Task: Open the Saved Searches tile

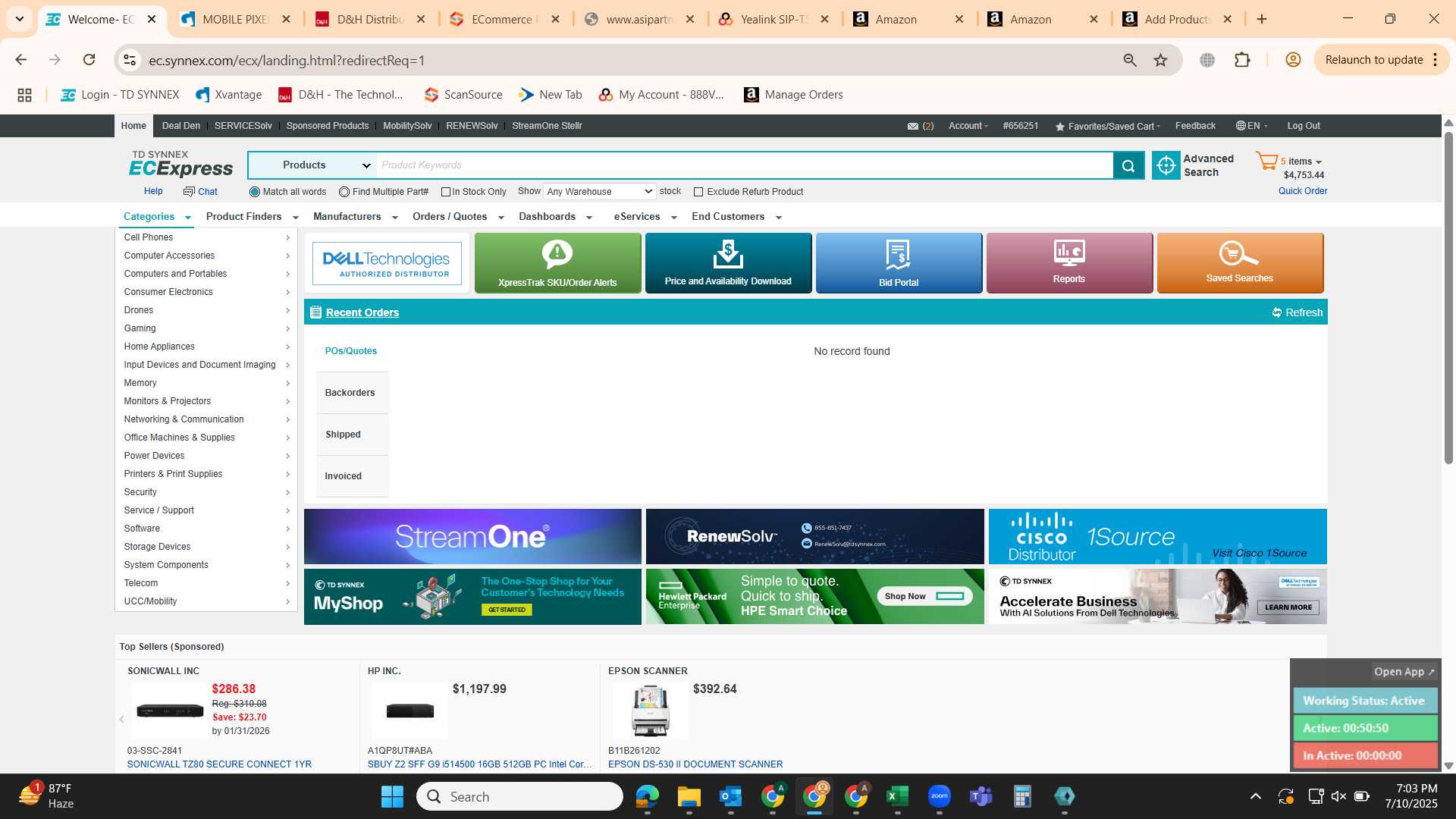Action: pos(1240,262)
